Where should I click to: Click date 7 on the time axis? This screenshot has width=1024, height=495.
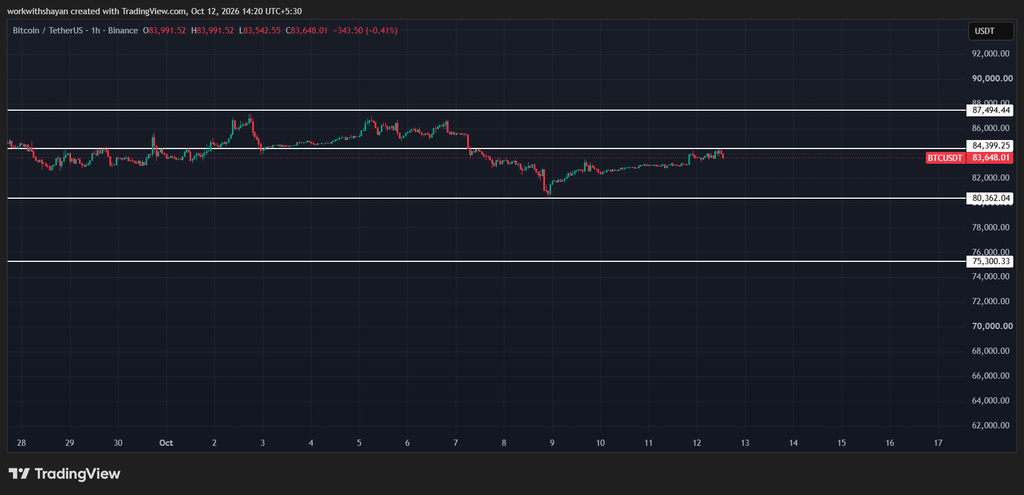click(456, 443)
